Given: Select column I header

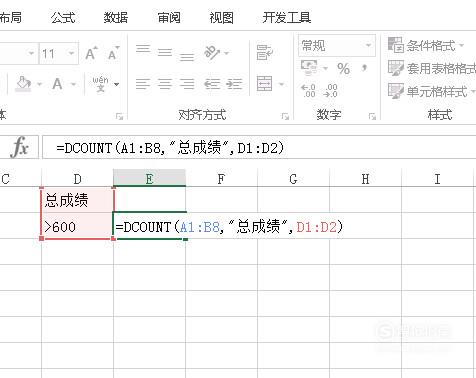Looking at the screenshot, I should tap(437, 179).
